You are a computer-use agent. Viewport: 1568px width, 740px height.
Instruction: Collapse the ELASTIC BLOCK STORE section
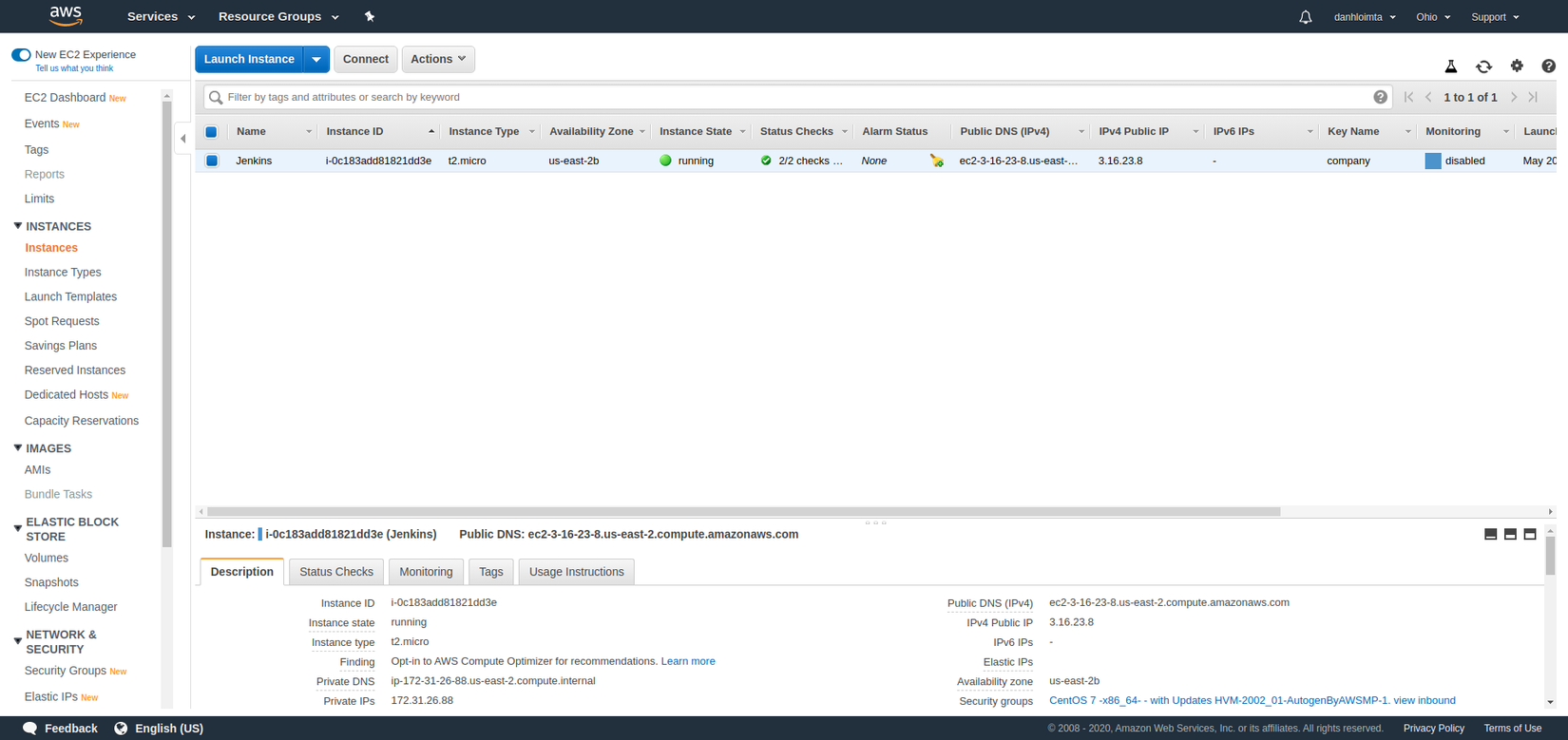pos(18,529)
